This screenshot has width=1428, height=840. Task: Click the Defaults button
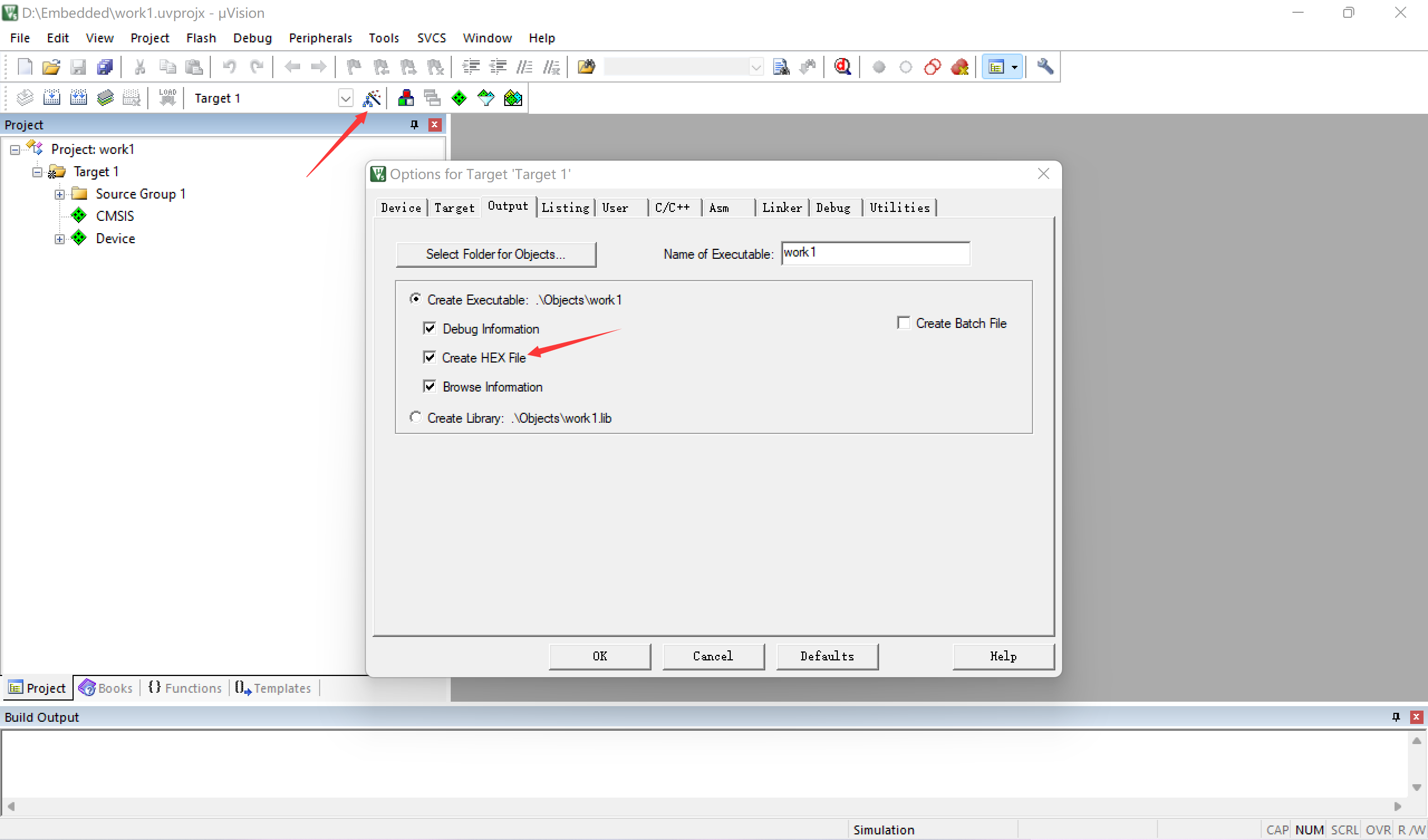(x=827, y=656)
